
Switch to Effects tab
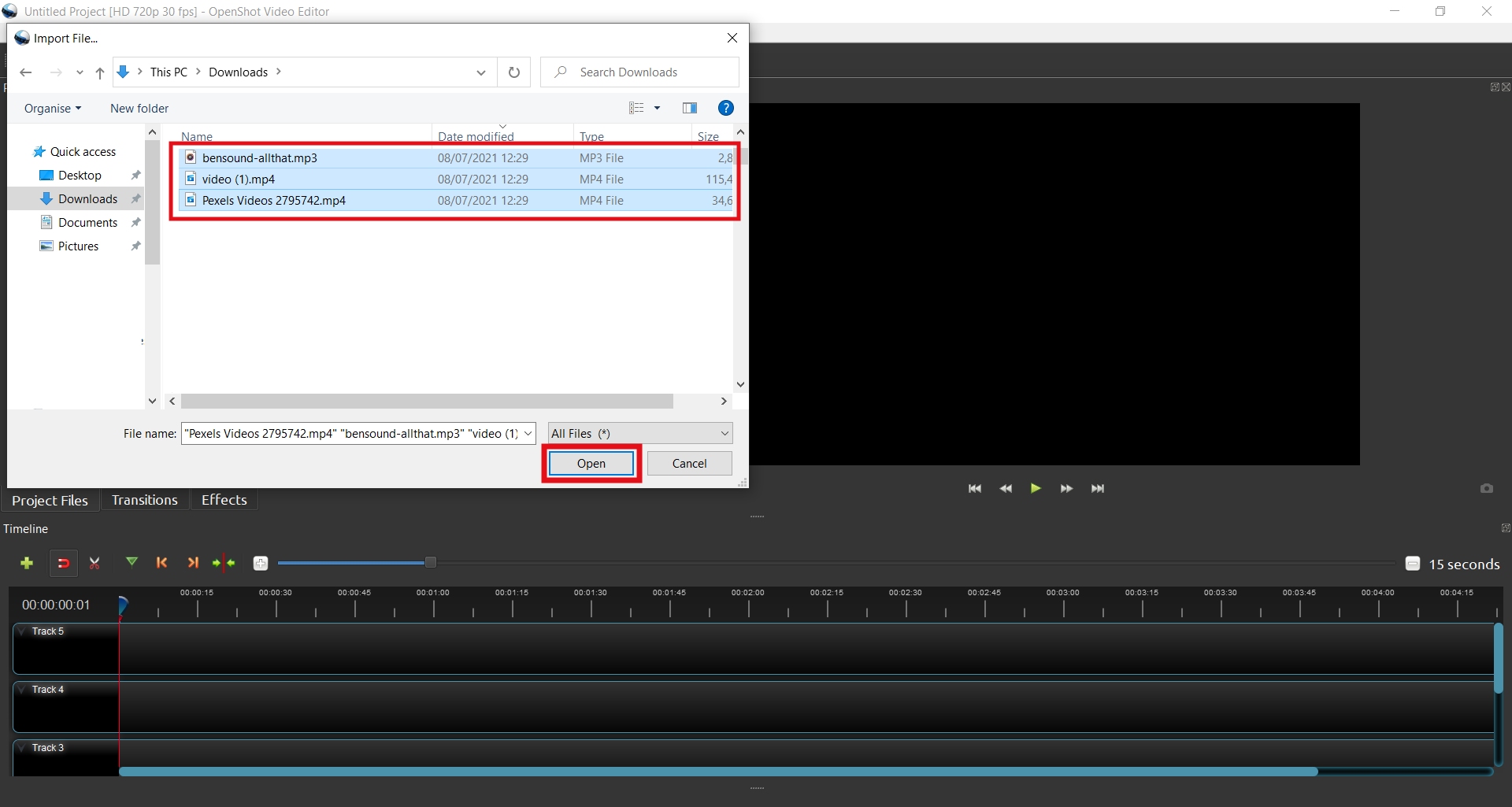pyautogui.click(x=224, y=500)
